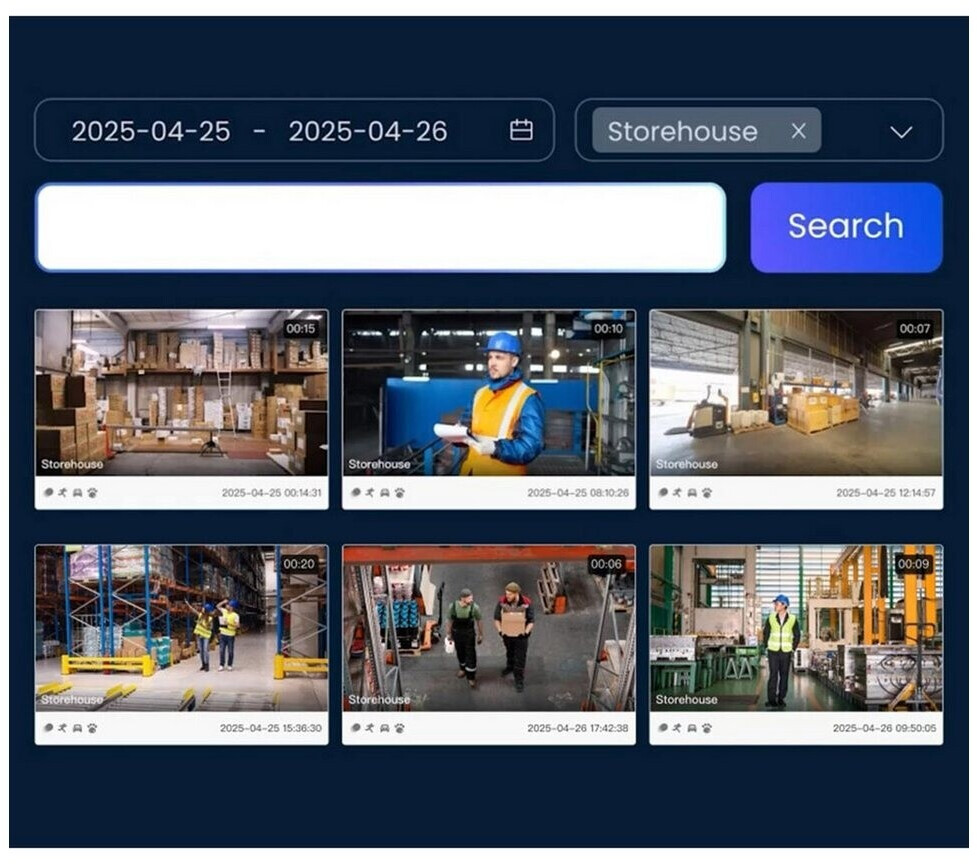Select start date 2025-04-25
The height and width of the screenshot is (864, 977).
point(151,131)
